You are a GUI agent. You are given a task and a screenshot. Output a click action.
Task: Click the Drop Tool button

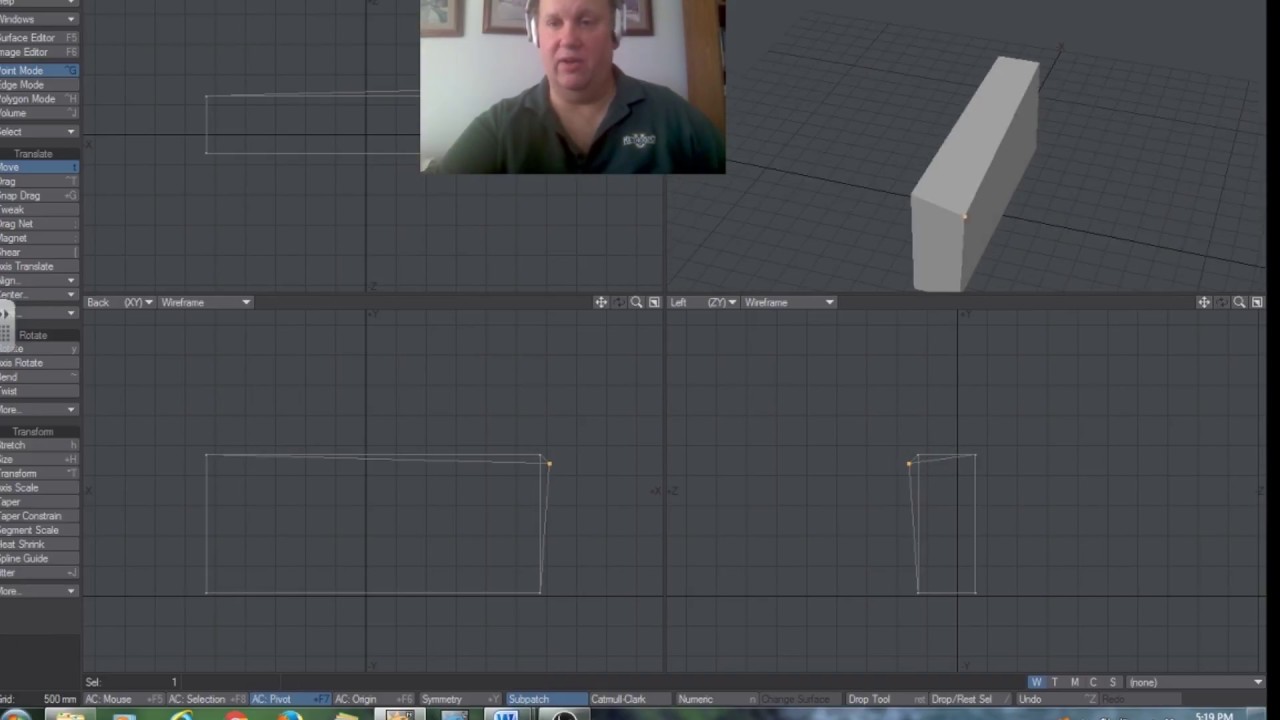pos(884,699)
